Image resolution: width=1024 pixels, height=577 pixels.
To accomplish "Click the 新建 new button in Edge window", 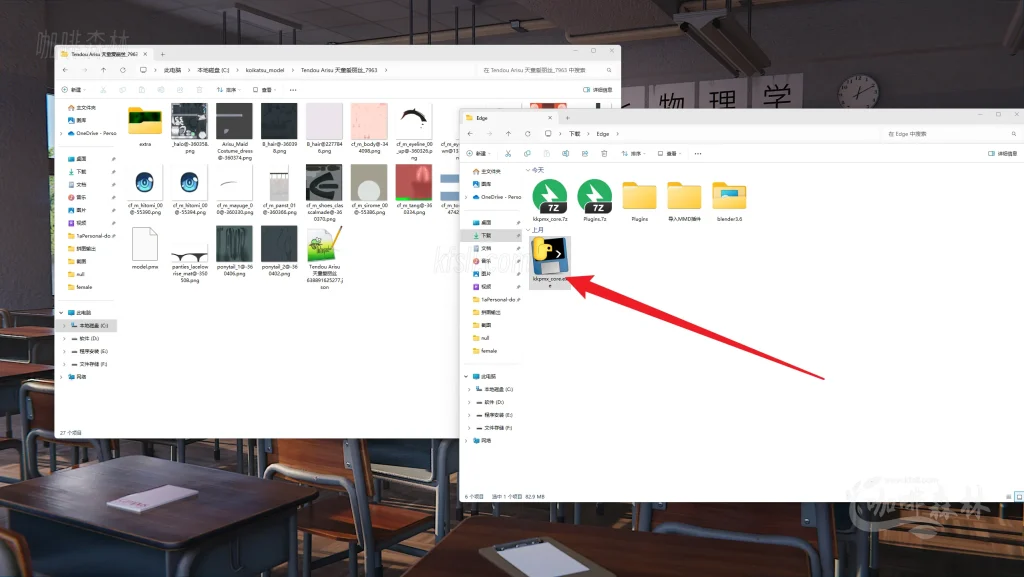I will 481,153.
